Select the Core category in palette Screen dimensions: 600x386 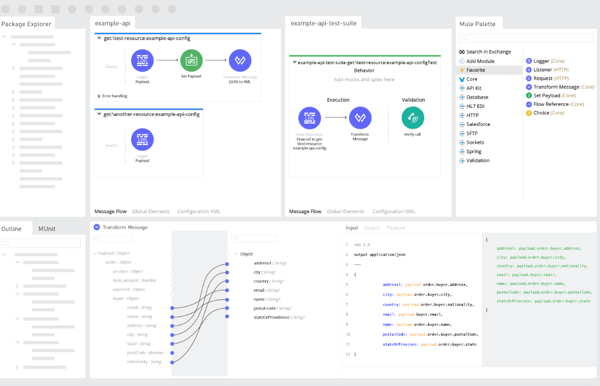[468, 79]
